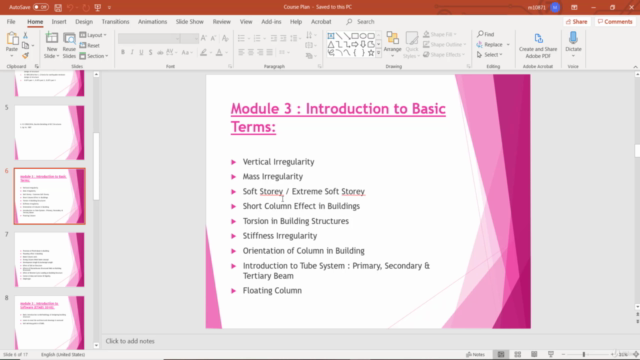640x360 pixels.
Task: Align text left
Action: pyautogui.click(x=241, y=52)
